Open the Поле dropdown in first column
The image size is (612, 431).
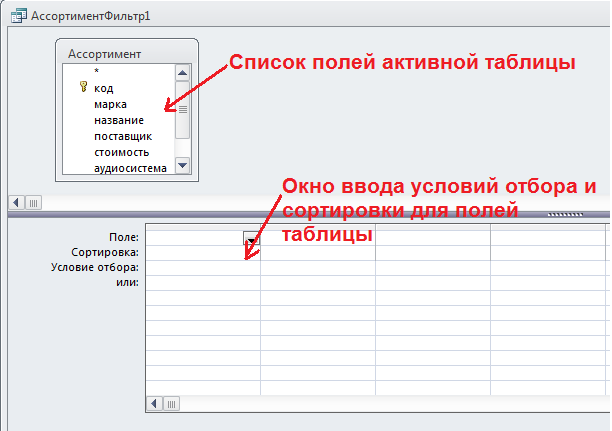tap(251, 238)
